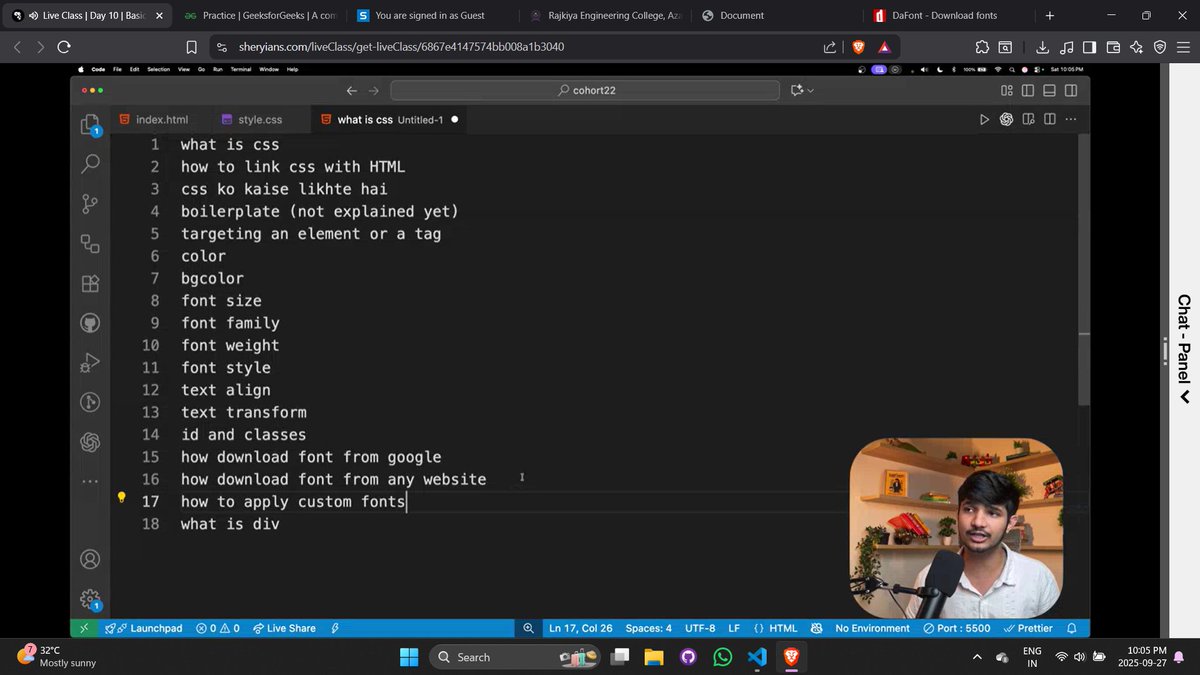Screen dimensions: 1200x675
Task: Open the GitHub panel icon
Action: [x=90, y=322]
